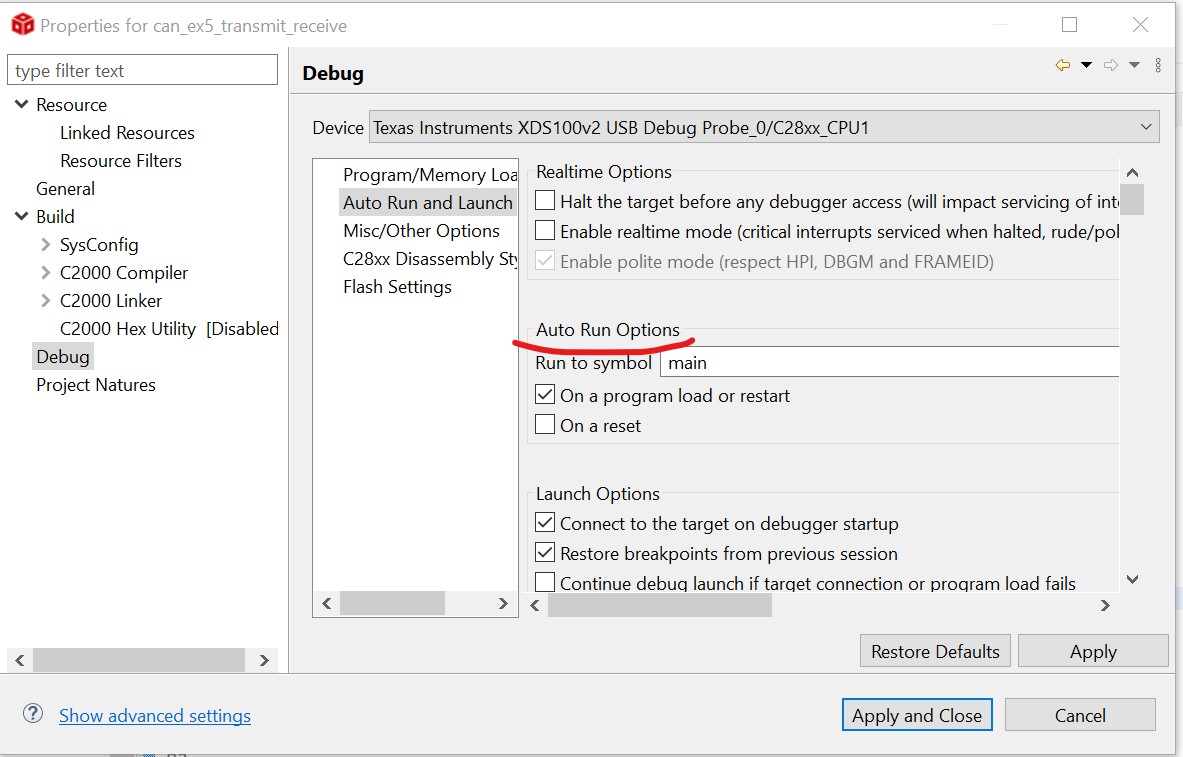
Task: Open Show advanced settings link
Action: 155,716
